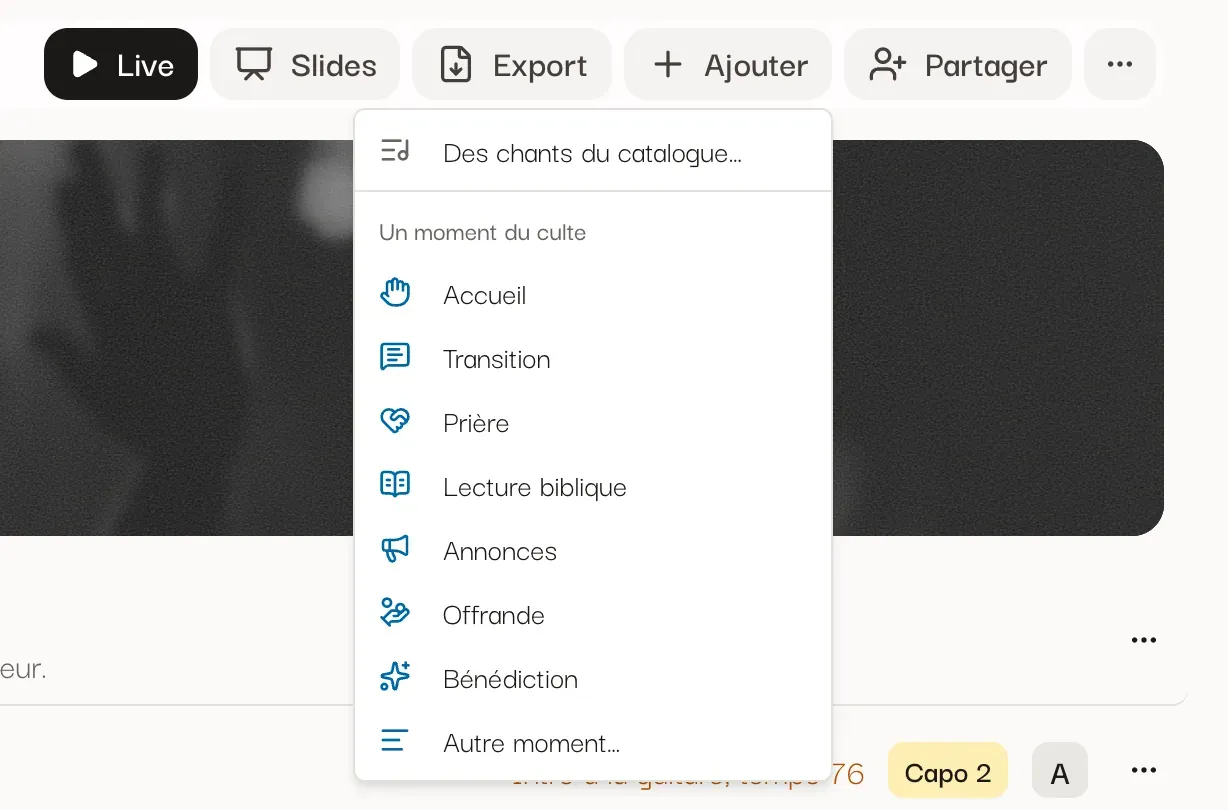Screen dimensions: 1228x810
Task: Click the A key badge
Action: click(1060, 771)
